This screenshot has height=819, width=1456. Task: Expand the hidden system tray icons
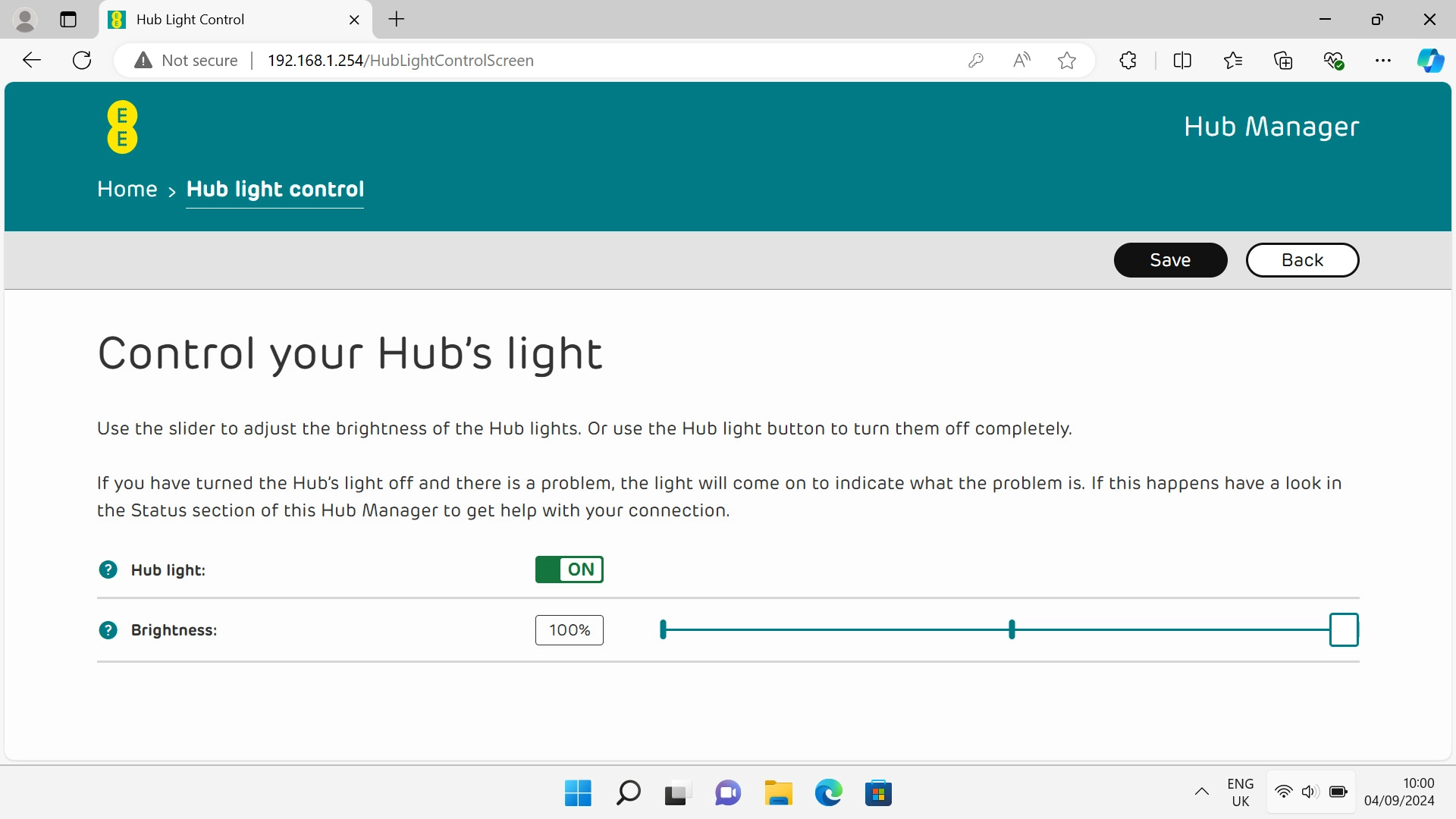pyautogui.click(x=1201, y=791)
